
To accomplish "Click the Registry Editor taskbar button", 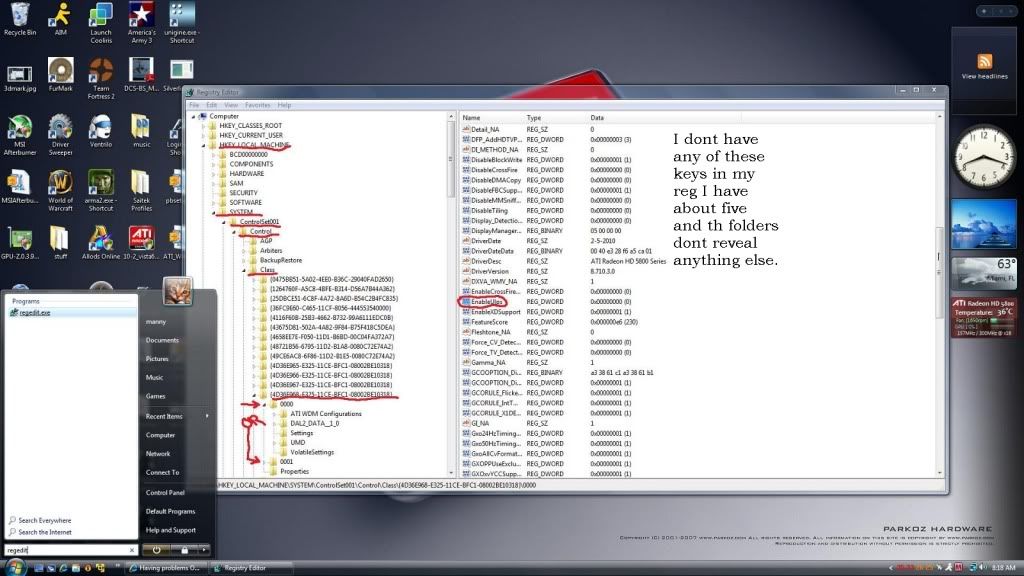I will pyautogui.click(x=251, y=568).
